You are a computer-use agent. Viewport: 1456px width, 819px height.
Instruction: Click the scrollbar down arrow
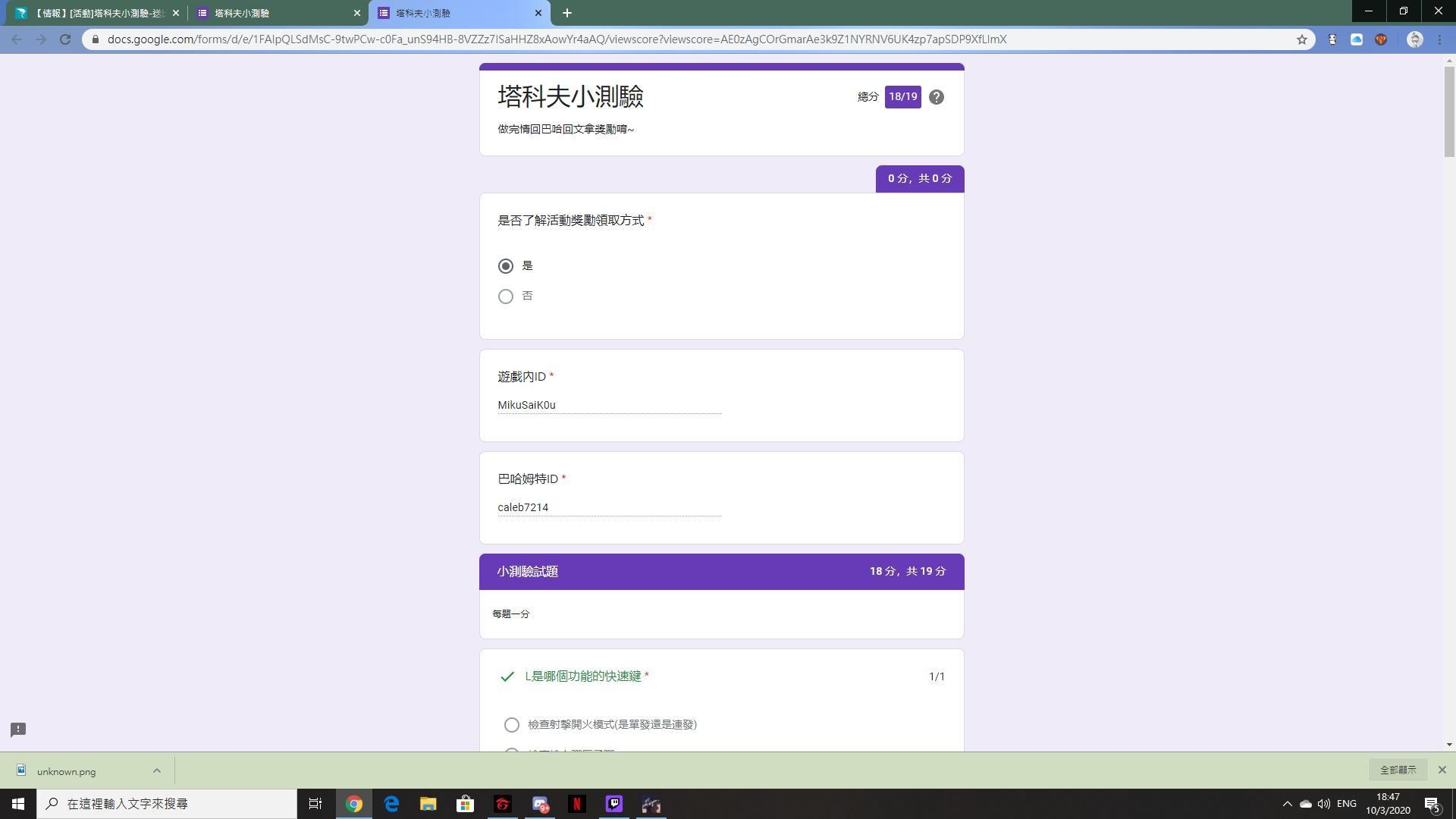click(1449, 745)
